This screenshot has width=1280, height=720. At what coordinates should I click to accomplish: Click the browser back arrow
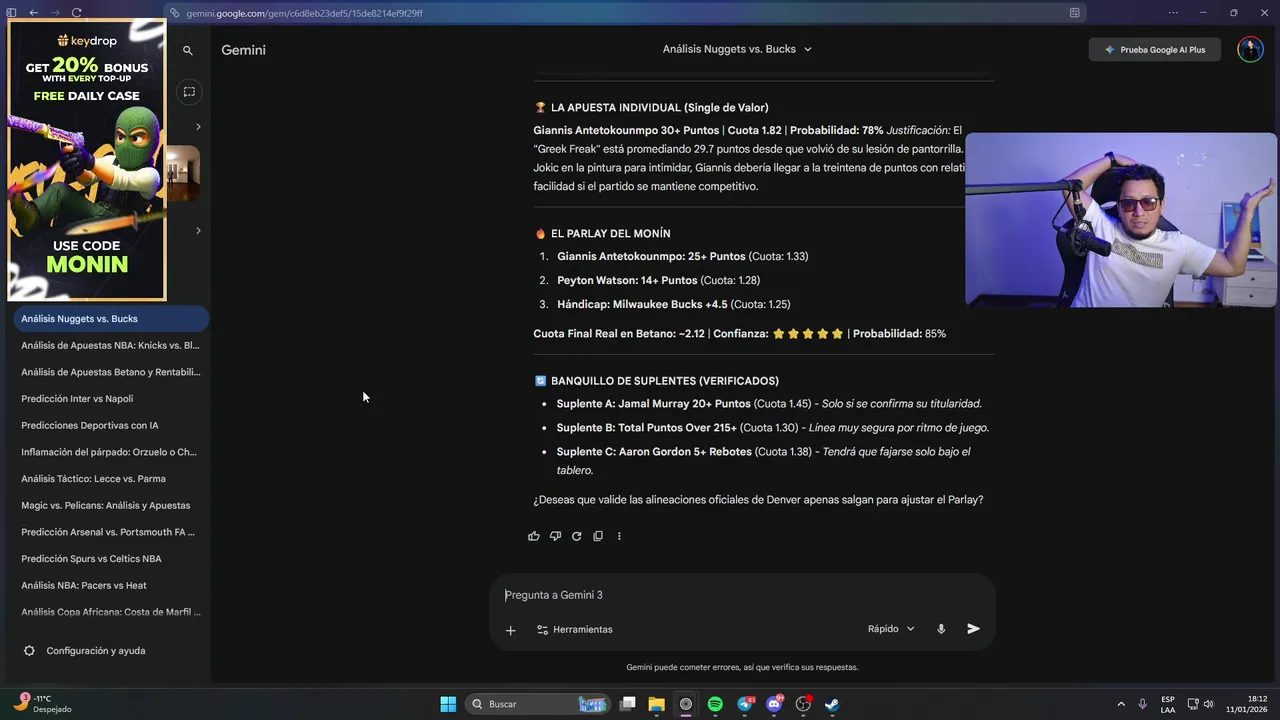tap(33, 13)
